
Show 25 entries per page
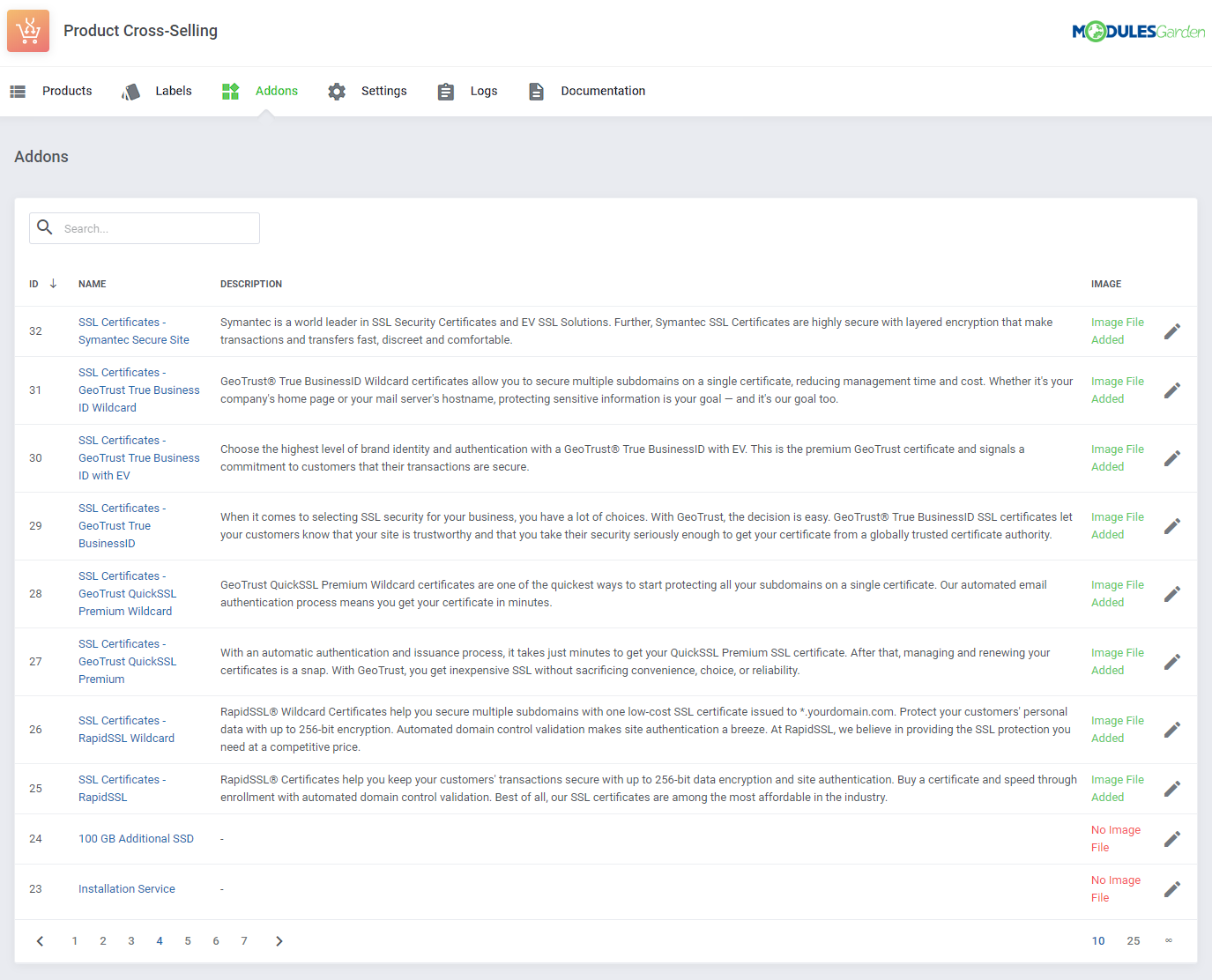point(1134,941)
